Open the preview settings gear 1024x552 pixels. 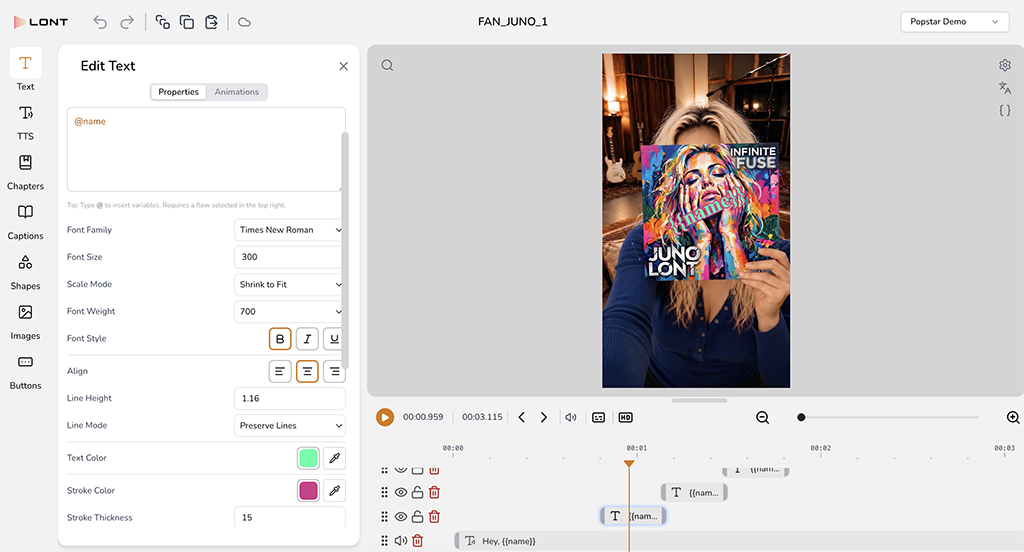click(x=1005, y=65)
